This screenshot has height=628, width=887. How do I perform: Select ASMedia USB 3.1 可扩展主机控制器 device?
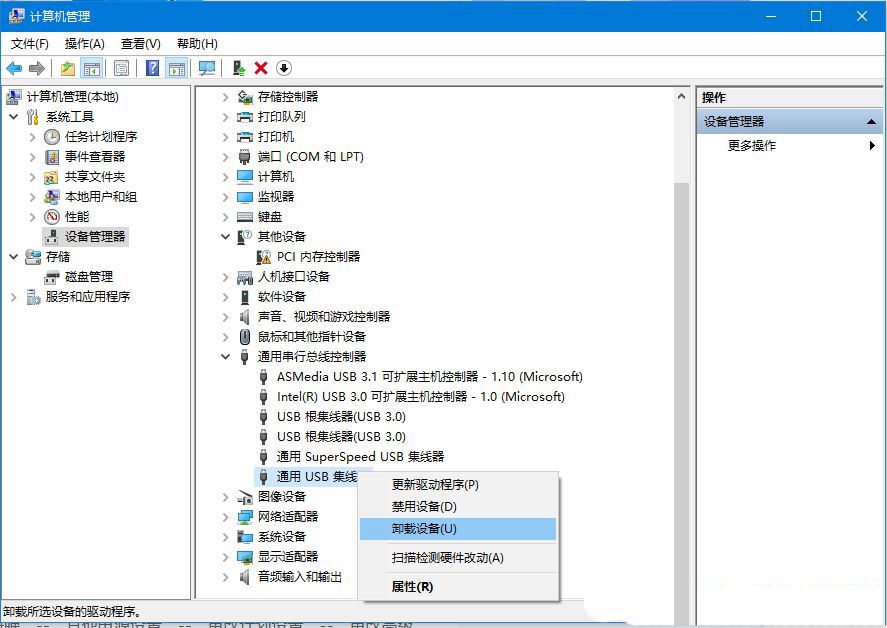430,377
